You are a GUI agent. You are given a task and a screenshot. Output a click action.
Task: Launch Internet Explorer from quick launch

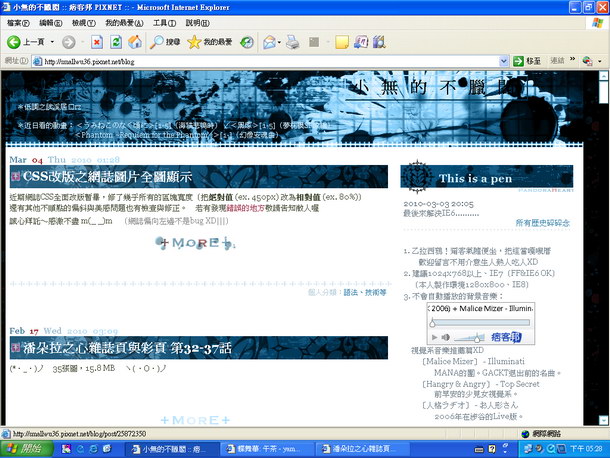point(93,449)
